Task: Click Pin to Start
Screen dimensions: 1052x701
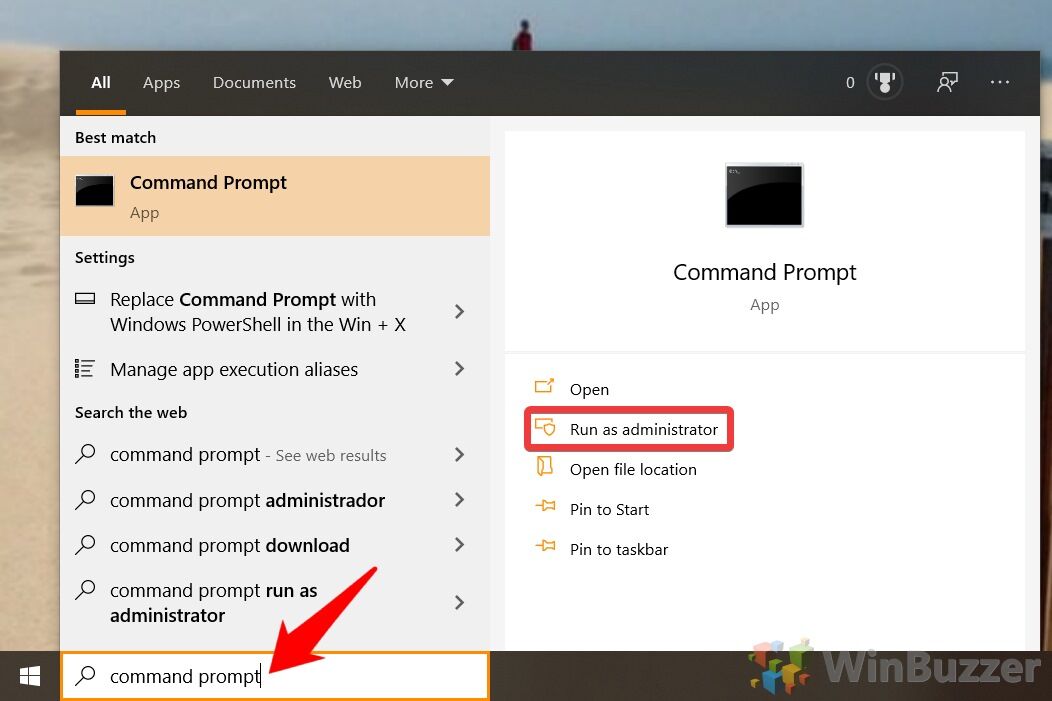Action: pyautogui.click(x=610, y=509)
